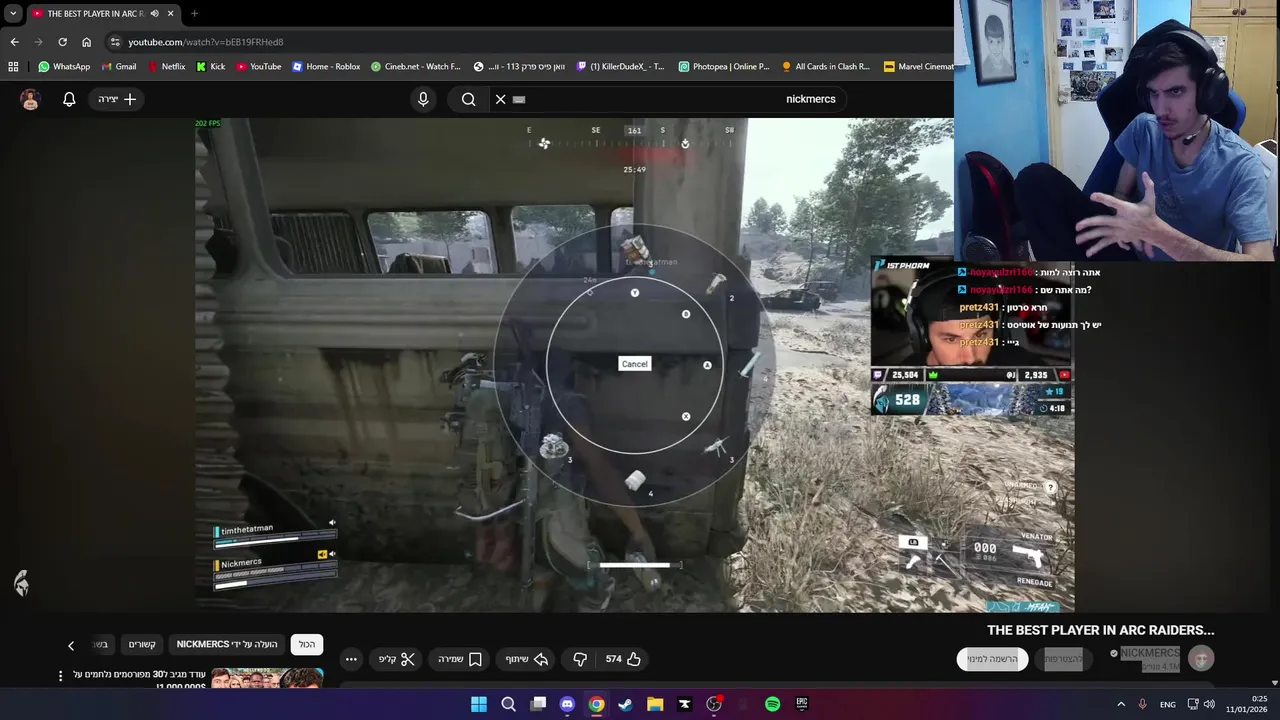Open the Kick bookmark

tap(211, 67)
